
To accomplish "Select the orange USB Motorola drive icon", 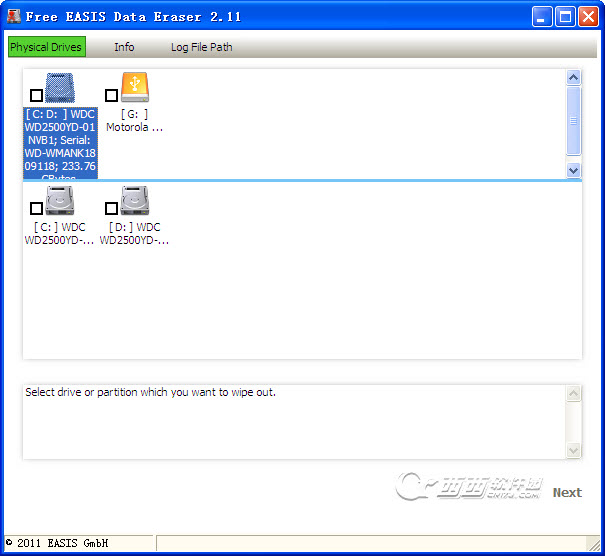I will pyautogui.click(x=135, y=87).
